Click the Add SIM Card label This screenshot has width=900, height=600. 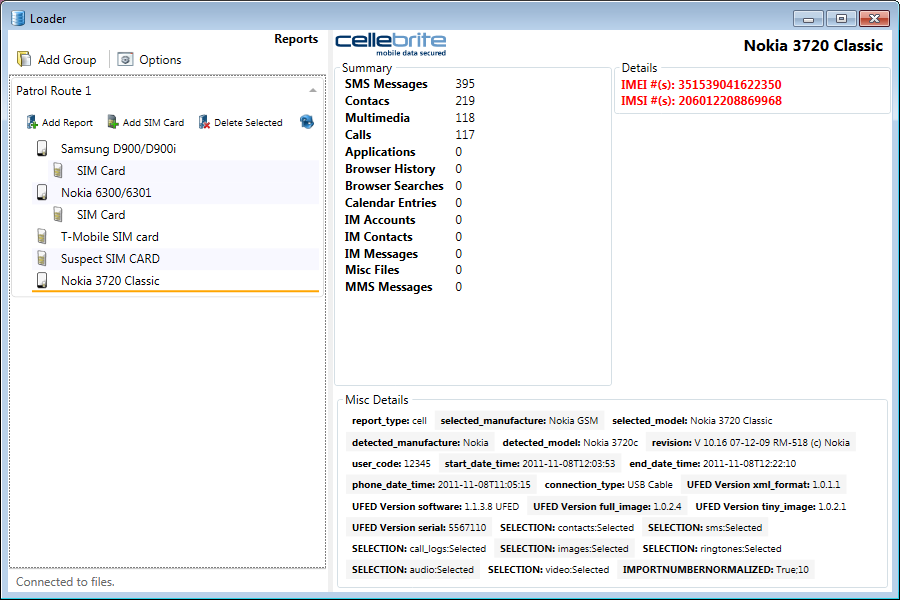click(x=153, y=122)
